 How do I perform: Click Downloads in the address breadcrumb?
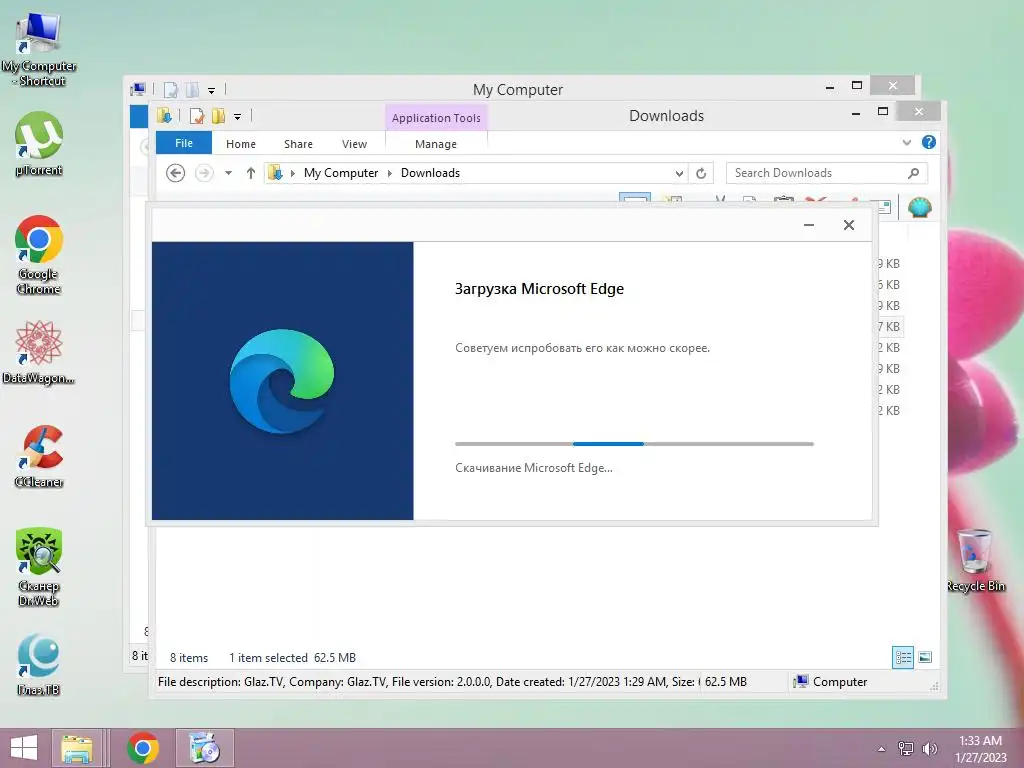[430, 173]
